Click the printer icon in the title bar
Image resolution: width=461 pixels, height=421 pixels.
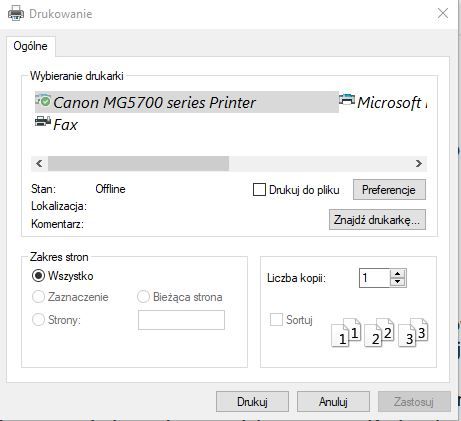click(x=16, y=14)
